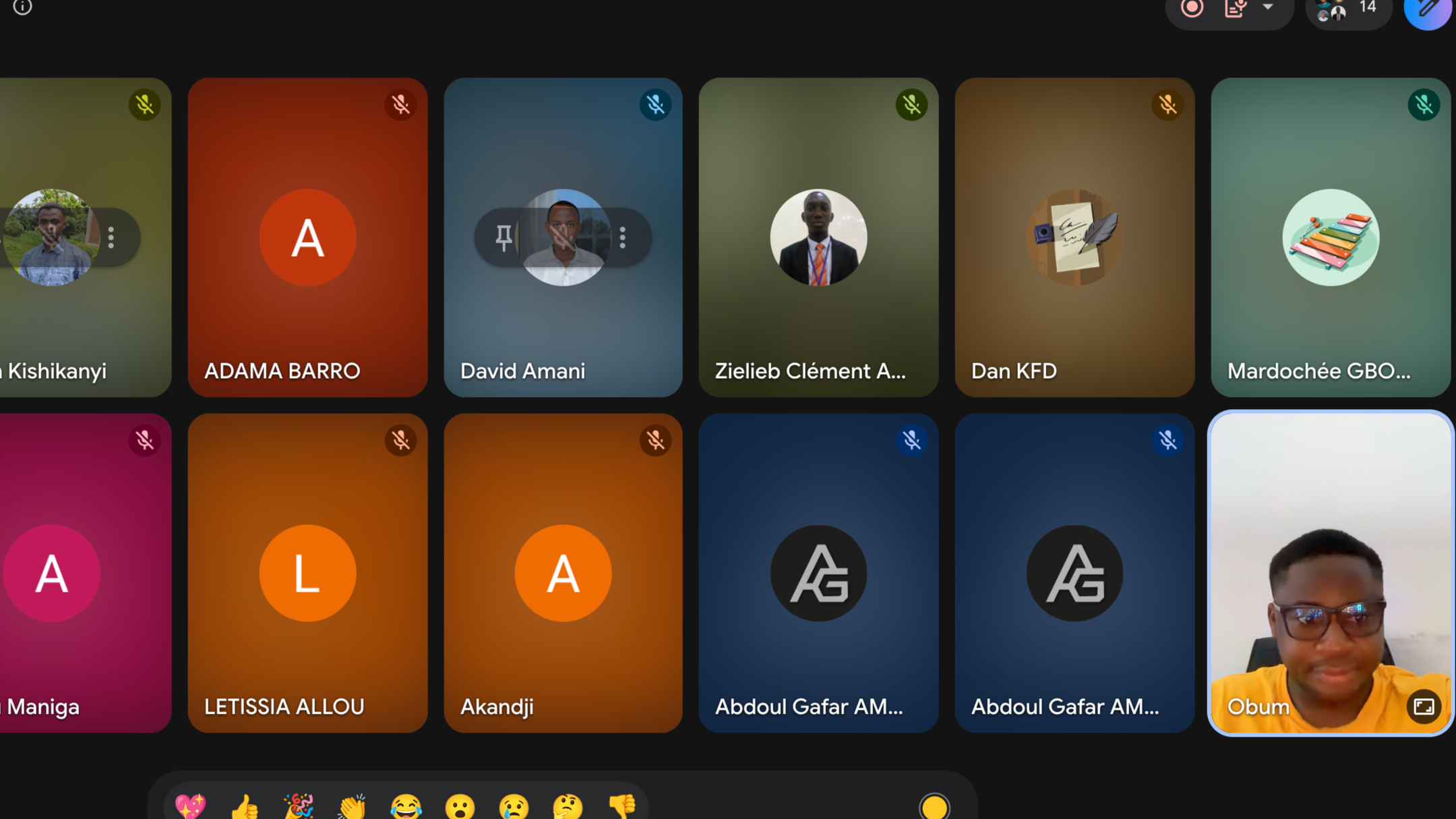This screenshot has height=819, width=1456.
Task: Open the meeting notes icon
Action: [x=1235, y=8]
